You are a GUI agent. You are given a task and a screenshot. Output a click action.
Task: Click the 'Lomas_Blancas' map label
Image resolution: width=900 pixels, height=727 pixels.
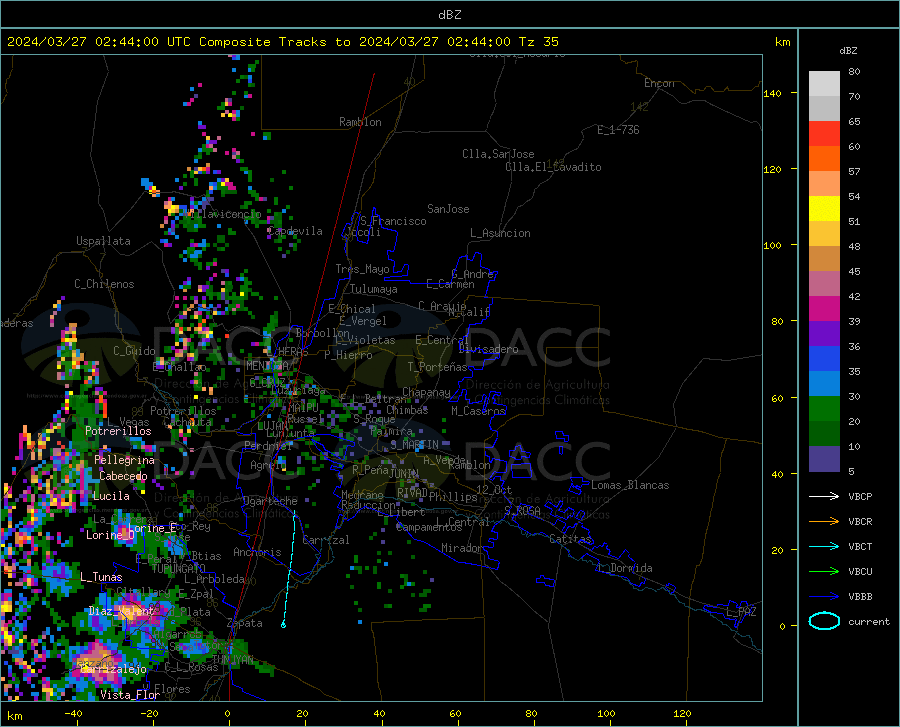coord(630,485)
